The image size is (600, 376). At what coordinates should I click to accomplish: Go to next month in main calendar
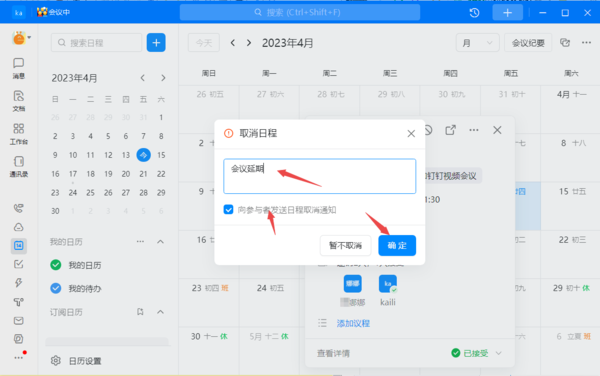click(249, 42)
